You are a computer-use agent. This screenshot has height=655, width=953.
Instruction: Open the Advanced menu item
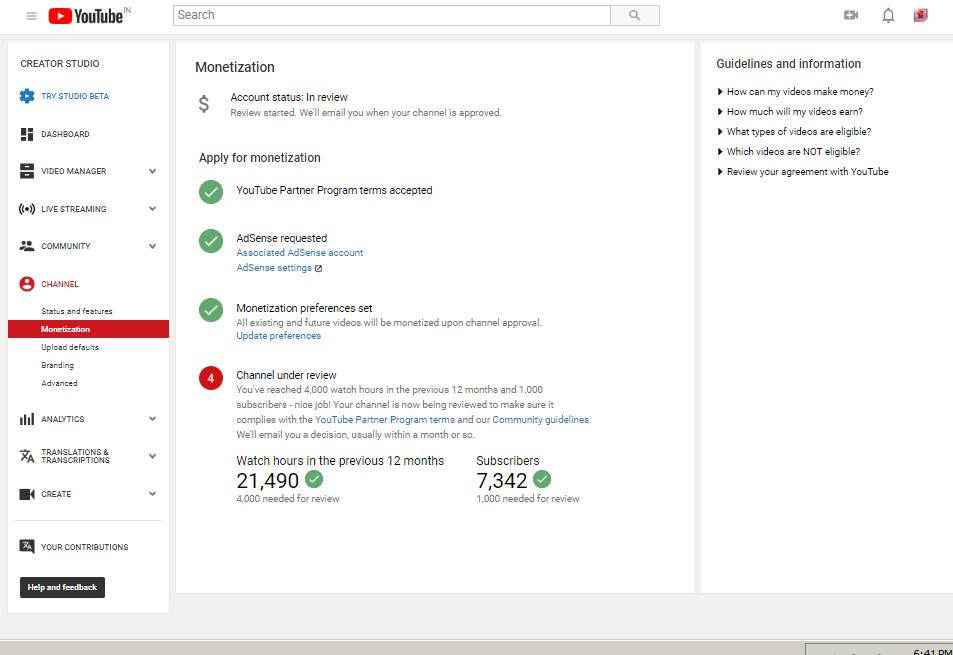click(59, 383)
